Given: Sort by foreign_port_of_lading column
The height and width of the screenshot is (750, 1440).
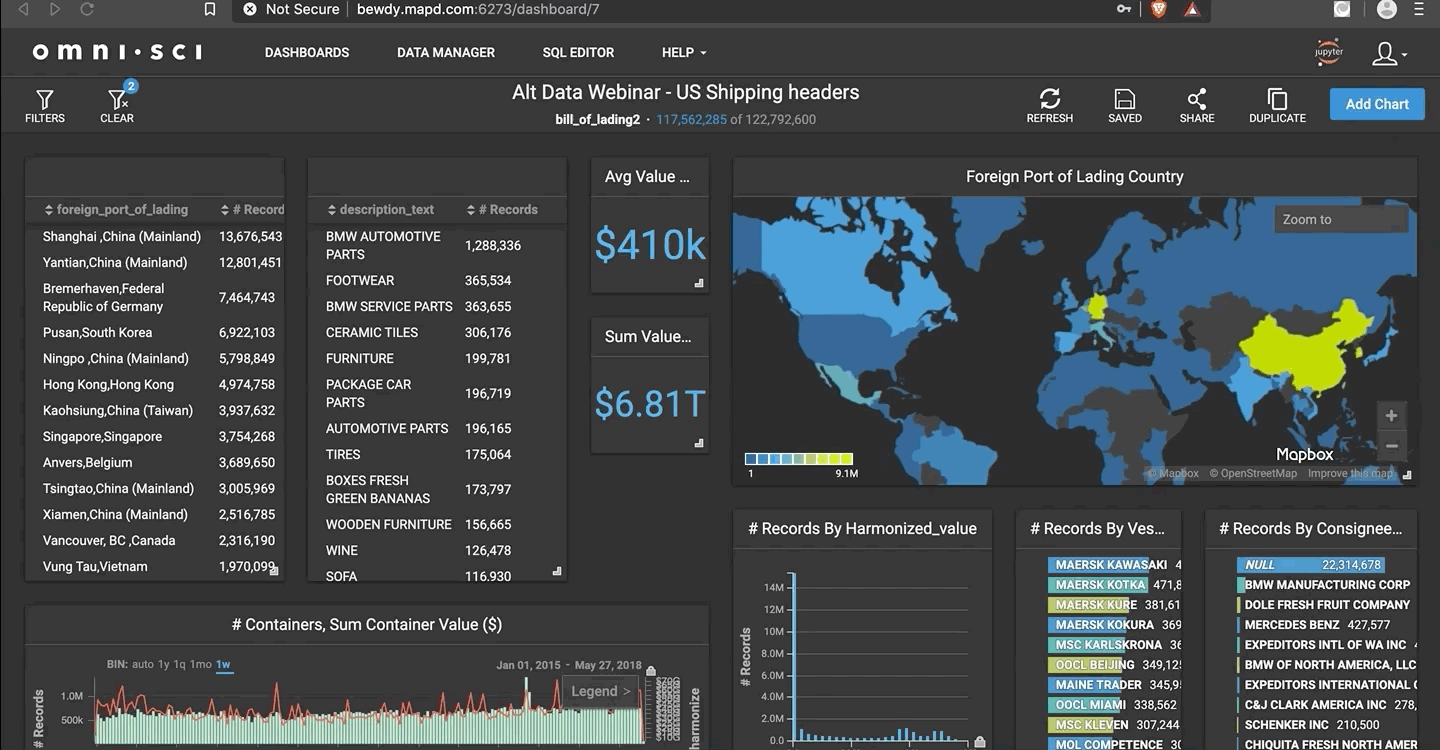Looking at the screenshot, I should tap(116, 210).
